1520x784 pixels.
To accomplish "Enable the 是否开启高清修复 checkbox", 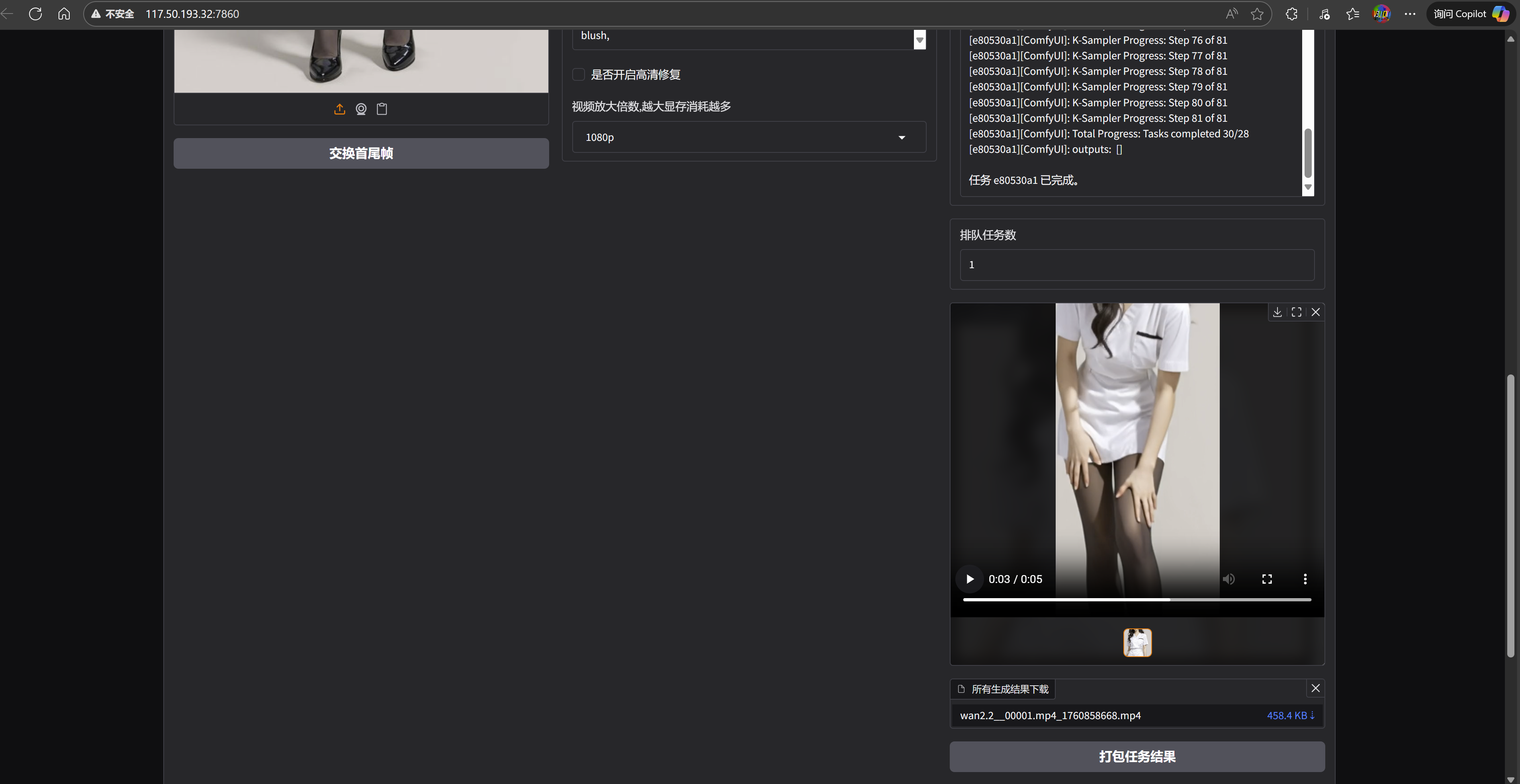I will [578, 74].
